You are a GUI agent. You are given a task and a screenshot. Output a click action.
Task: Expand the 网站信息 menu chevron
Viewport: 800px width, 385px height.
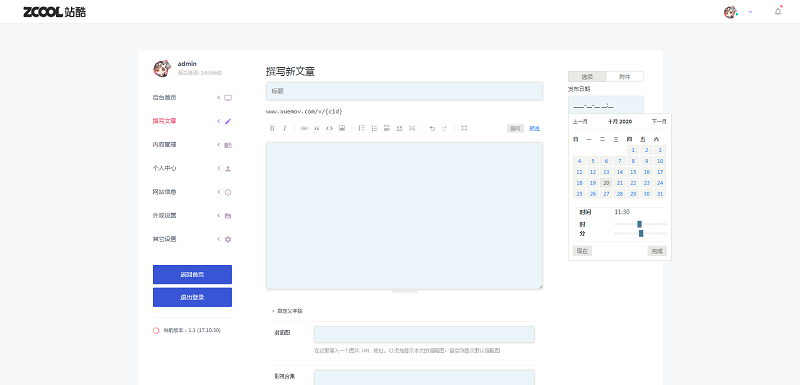[x=219, y=192]
